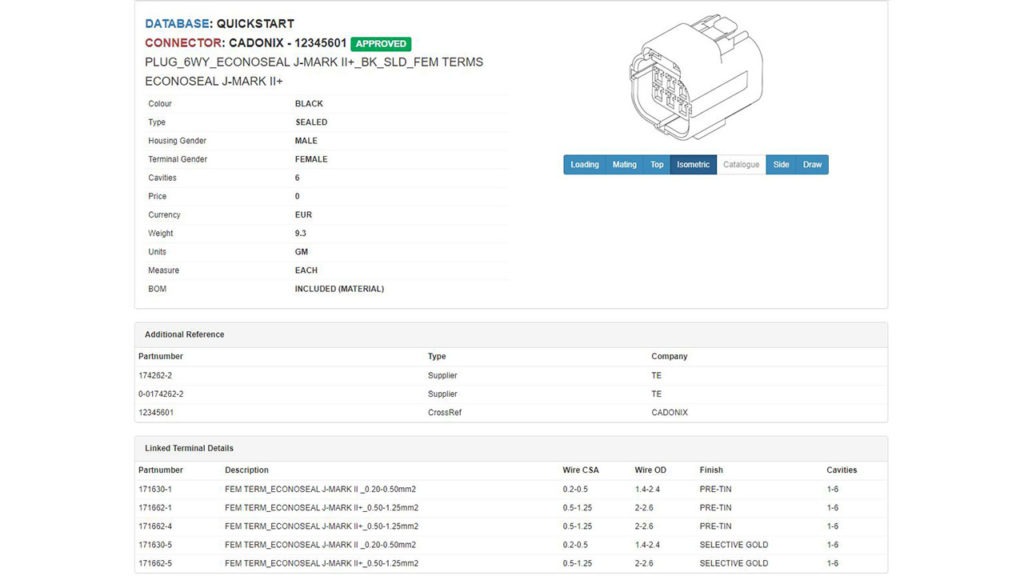1024x576 pixels.
Task: Sort by the Partnumber column header
Action: point(160,469)
